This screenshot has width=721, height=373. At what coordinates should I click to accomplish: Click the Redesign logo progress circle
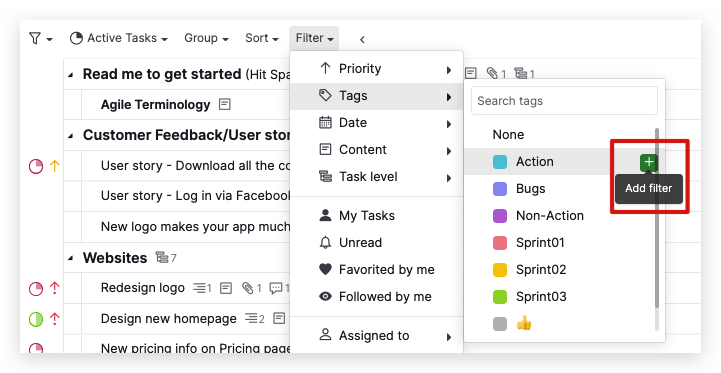[36, 289]
